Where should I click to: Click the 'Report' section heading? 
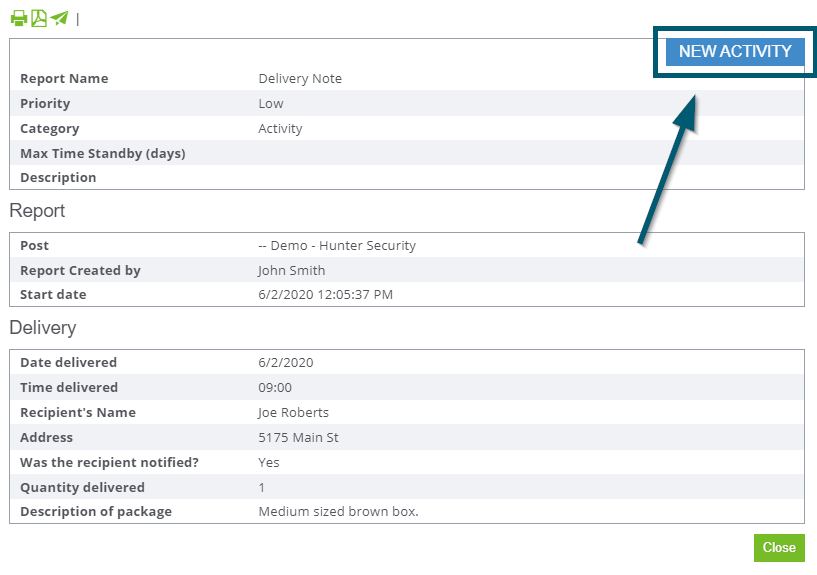pyautogui.click(x=37, y=210)
